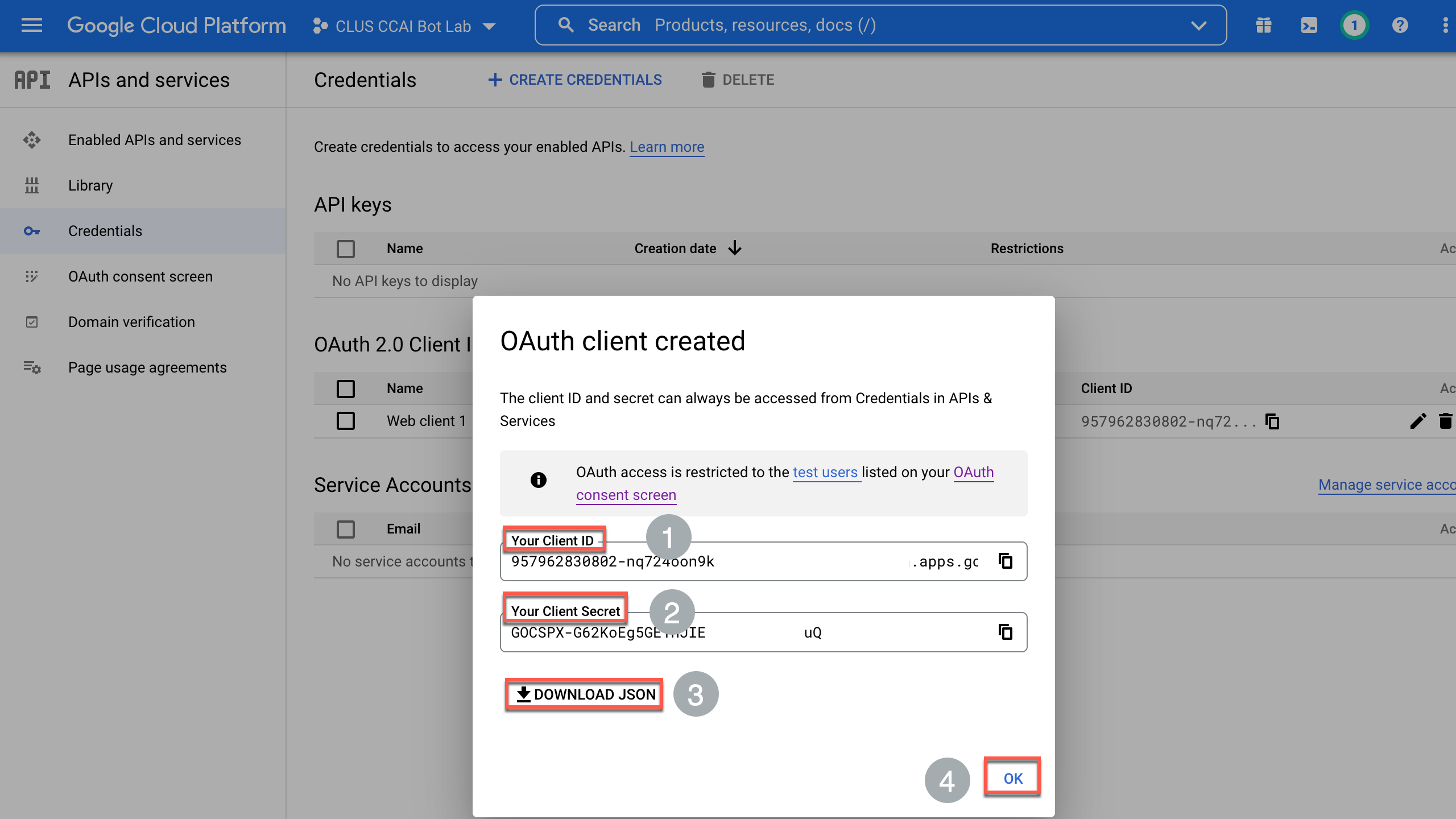Click the OAuth consent screen dotted icon
Viewport: 1456px width, 819px height.
click(x=32, y=276)
